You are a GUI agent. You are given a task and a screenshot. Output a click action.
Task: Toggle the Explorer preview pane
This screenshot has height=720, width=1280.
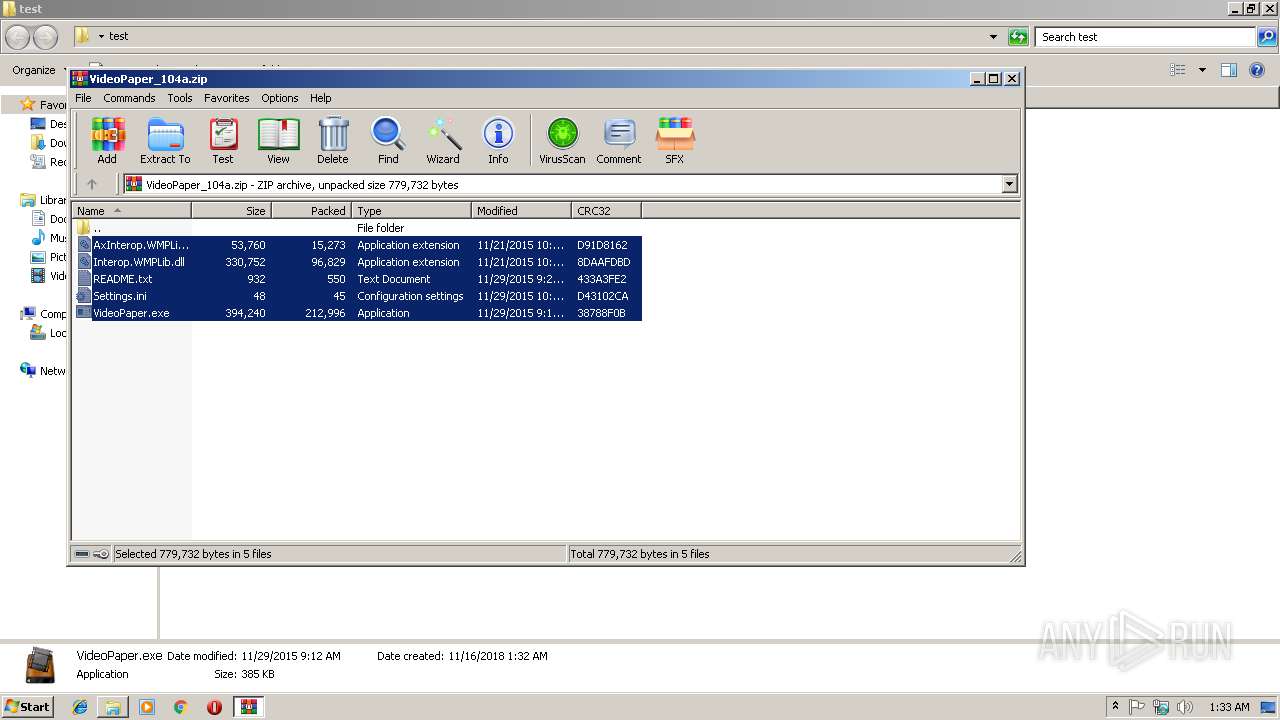[x=1229, y=70]
